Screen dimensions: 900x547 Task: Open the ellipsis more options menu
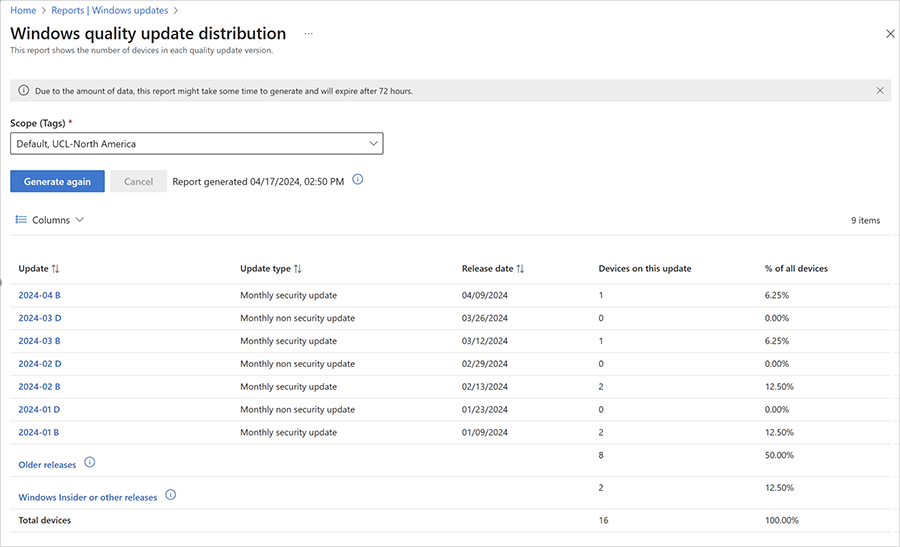point(309,33)
